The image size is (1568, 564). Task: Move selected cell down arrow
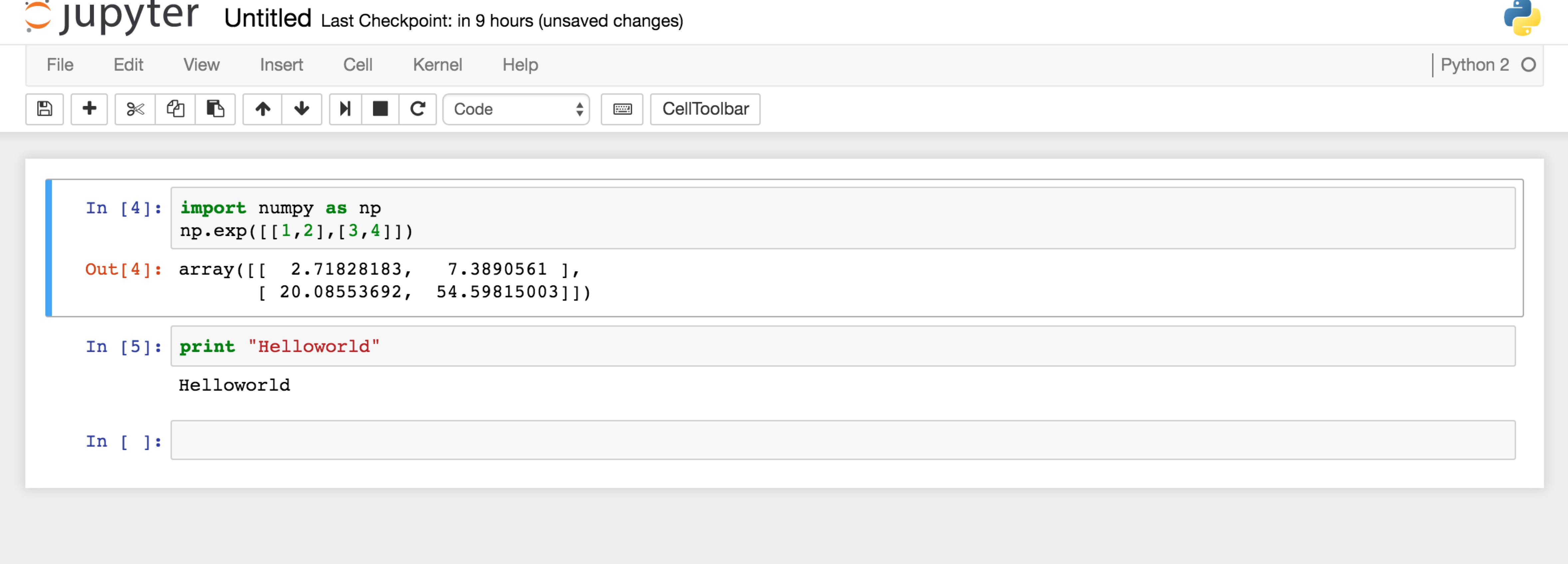point(302,109)
